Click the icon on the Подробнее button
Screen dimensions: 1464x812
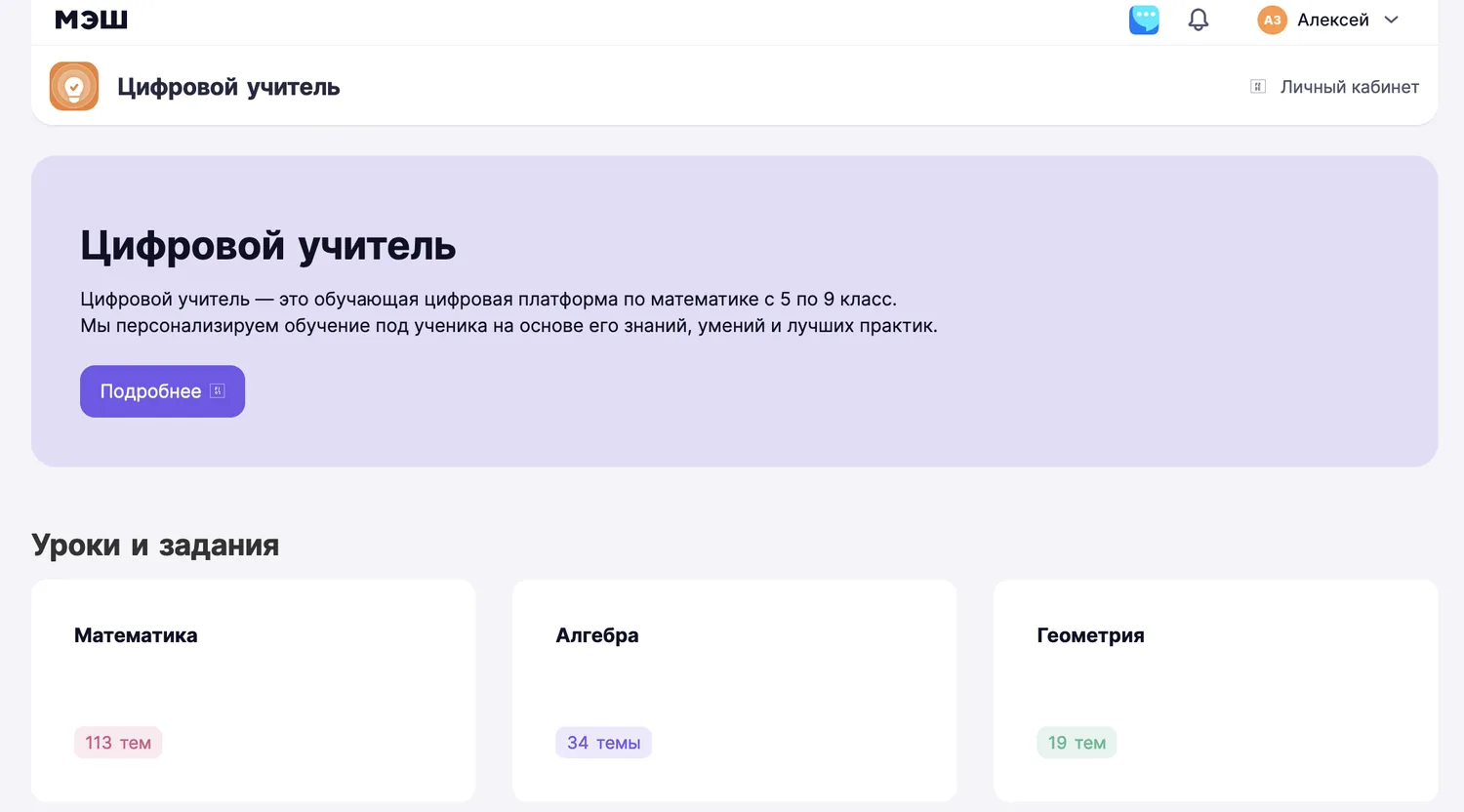tap(218, 391)
